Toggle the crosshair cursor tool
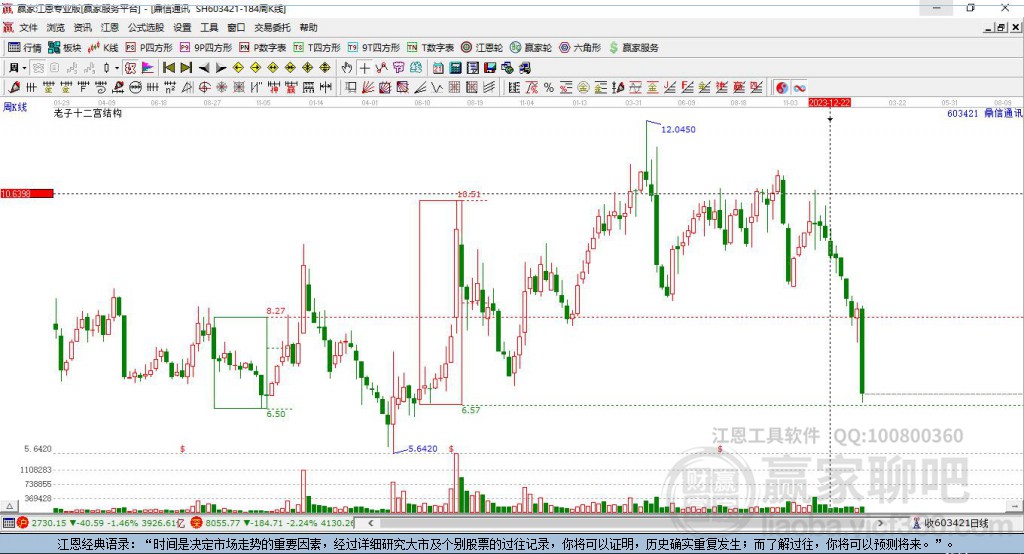Image resolution: width=1024 pixels, height=554 pixels. pyautogui.click(x=364, y=68)
